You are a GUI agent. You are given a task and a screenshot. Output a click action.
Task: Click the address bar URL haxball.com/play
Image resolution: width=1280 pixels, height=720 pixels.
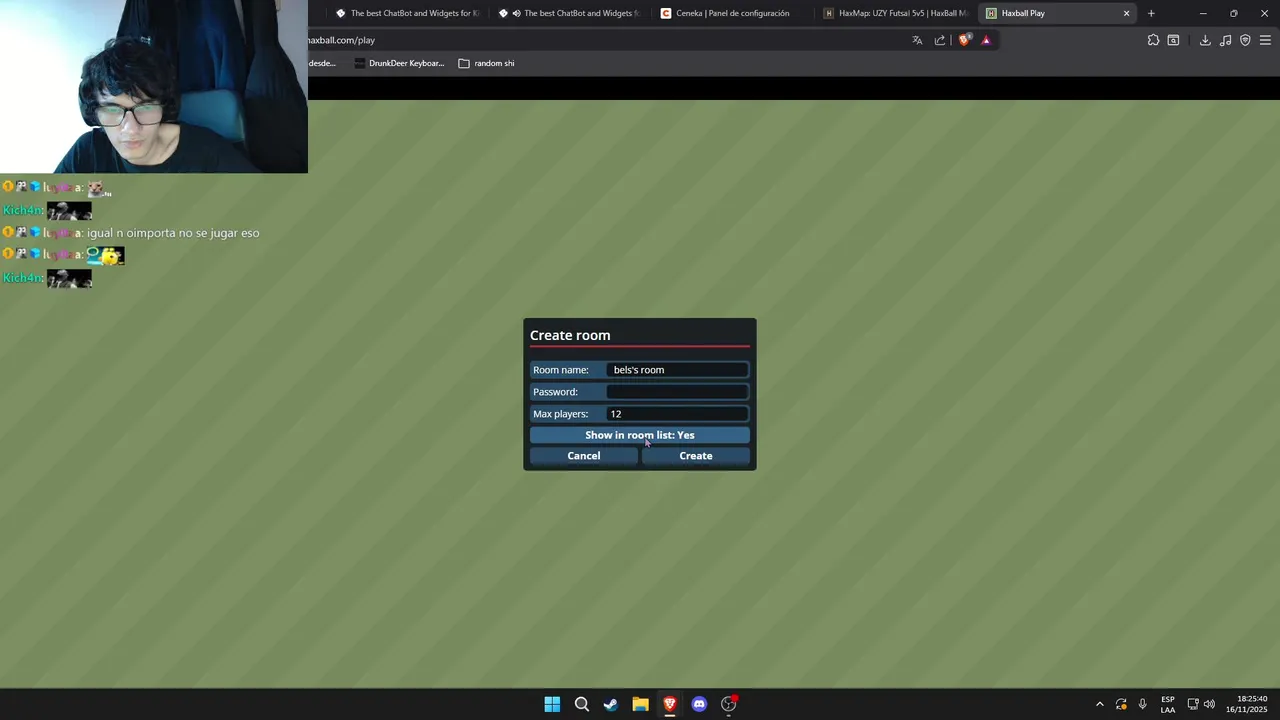341,40
